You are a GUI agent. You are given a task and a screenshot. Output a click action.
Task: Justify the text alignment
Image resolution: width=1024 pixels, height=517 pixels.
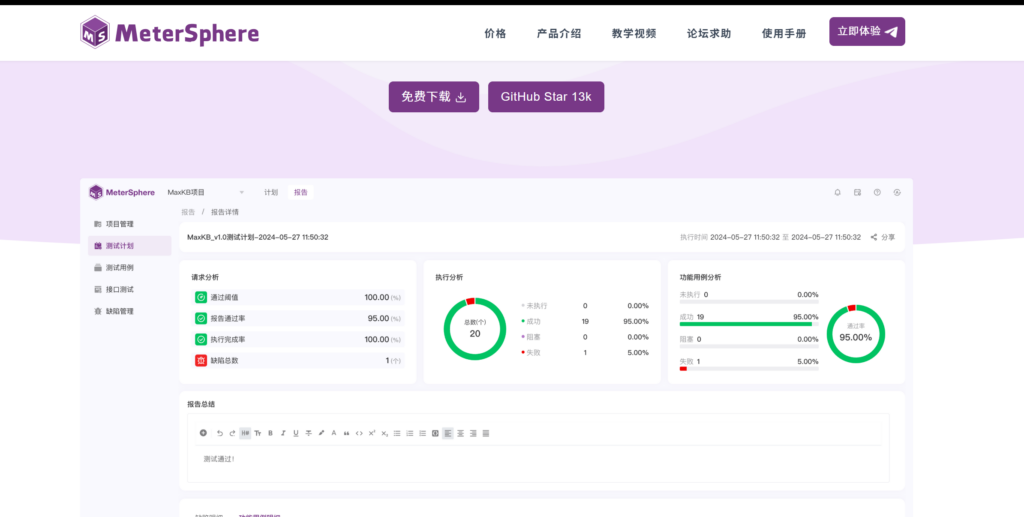pyautogui.click(x=486, y=433)
